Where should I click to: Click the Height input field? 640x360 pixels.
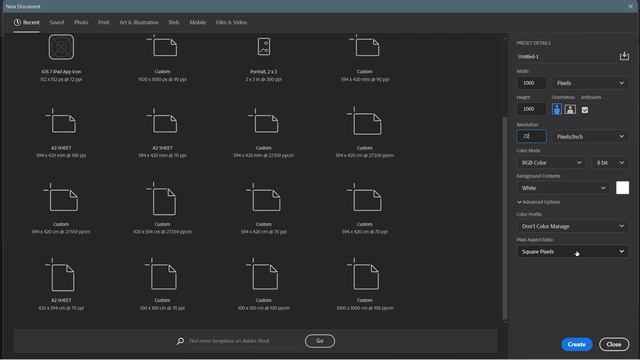(x=531, y=109)
